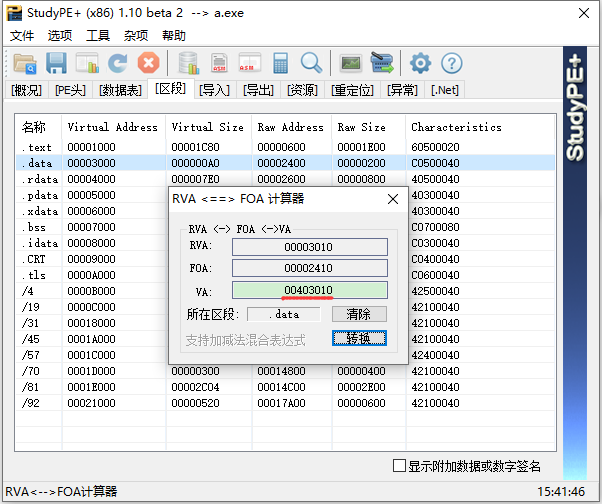Close the StudyPE+ main window
The width and height of the screenshot is (602, 504).
click(584, 13)
